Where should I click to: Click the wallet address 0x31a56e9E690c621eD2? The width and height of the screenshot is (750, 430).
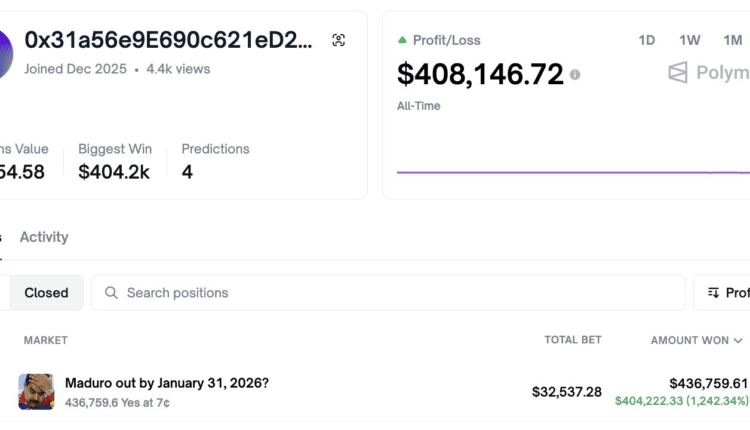pyautogui.click(x=168, y=40)
